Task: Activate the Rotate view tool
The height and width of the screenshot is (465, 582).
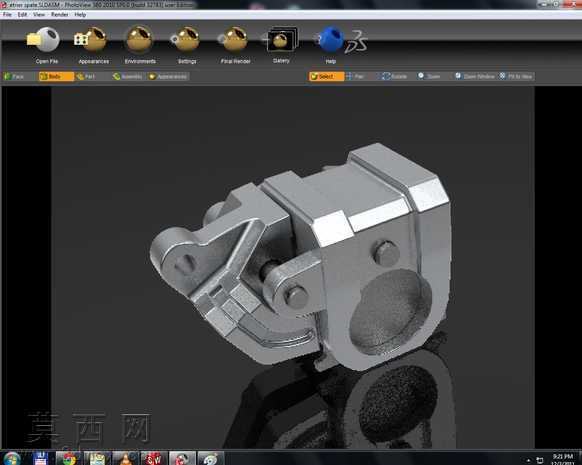Action: point(395,76)
